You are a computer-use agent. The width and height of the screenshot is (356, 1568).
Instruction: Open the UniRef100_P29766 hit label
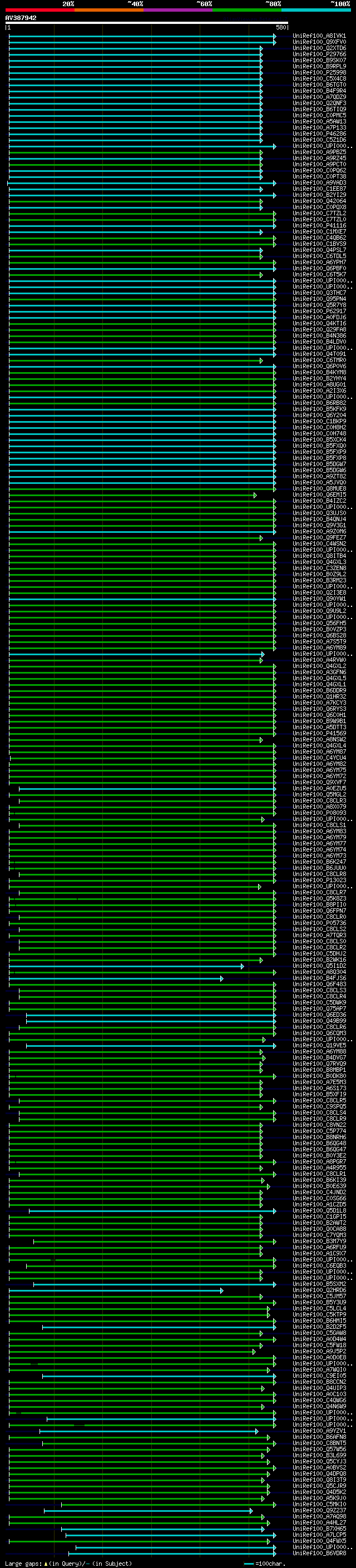[319, 54]
